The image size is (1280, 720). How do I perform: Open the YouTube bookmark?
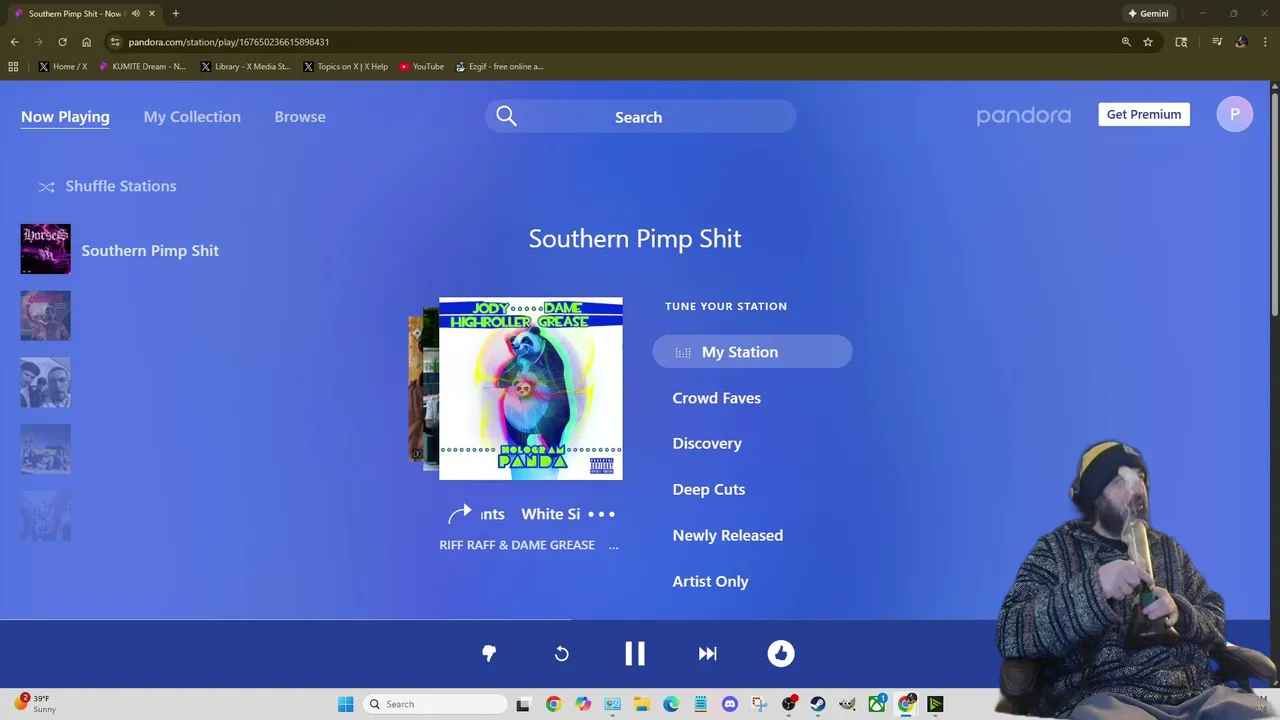coord(421,66)
